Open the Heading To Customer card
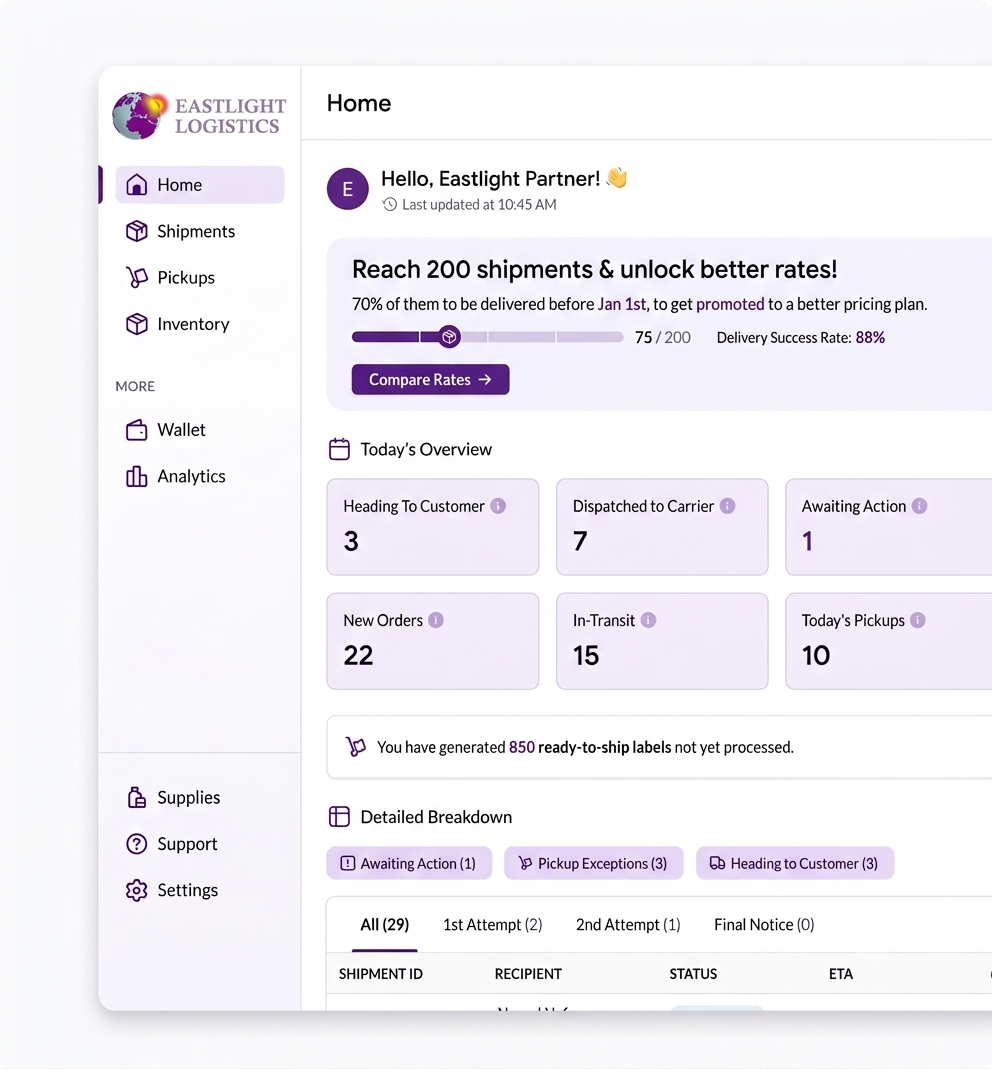This screenshot has height=1069, width=992. point(433,527)
